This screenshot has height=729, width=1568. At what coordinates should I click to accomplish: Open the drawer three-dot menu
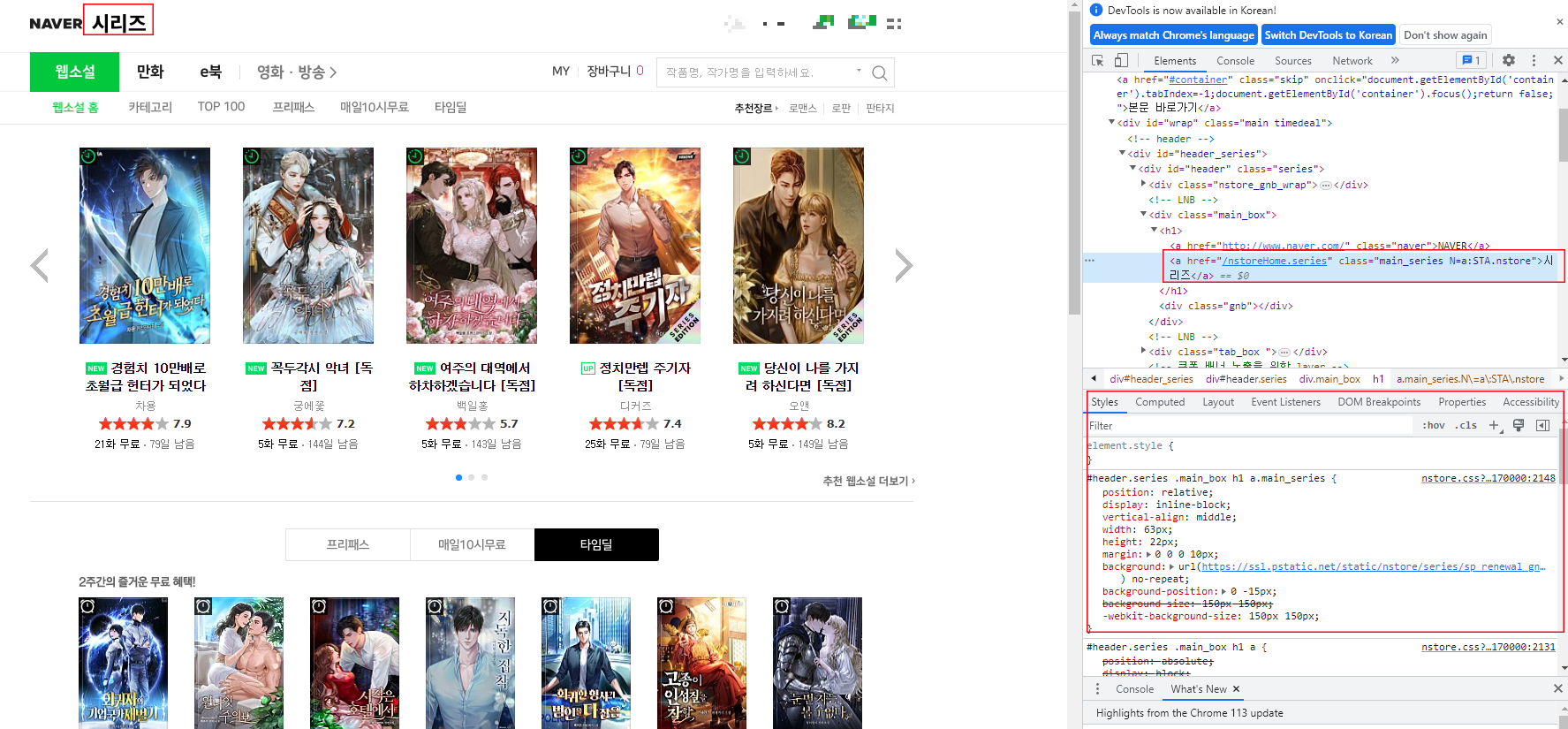click(x=1098, y=688)
